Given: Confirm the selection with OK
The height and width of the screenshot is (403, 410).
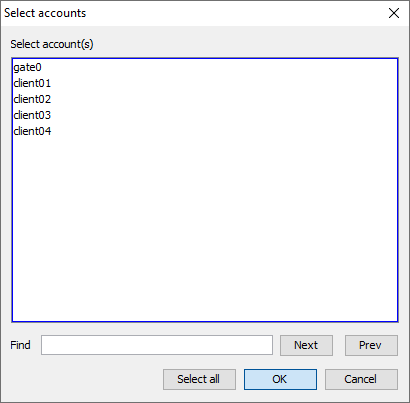Looking at the screenshot, I should pyautogui.click(x=280, y=379).
